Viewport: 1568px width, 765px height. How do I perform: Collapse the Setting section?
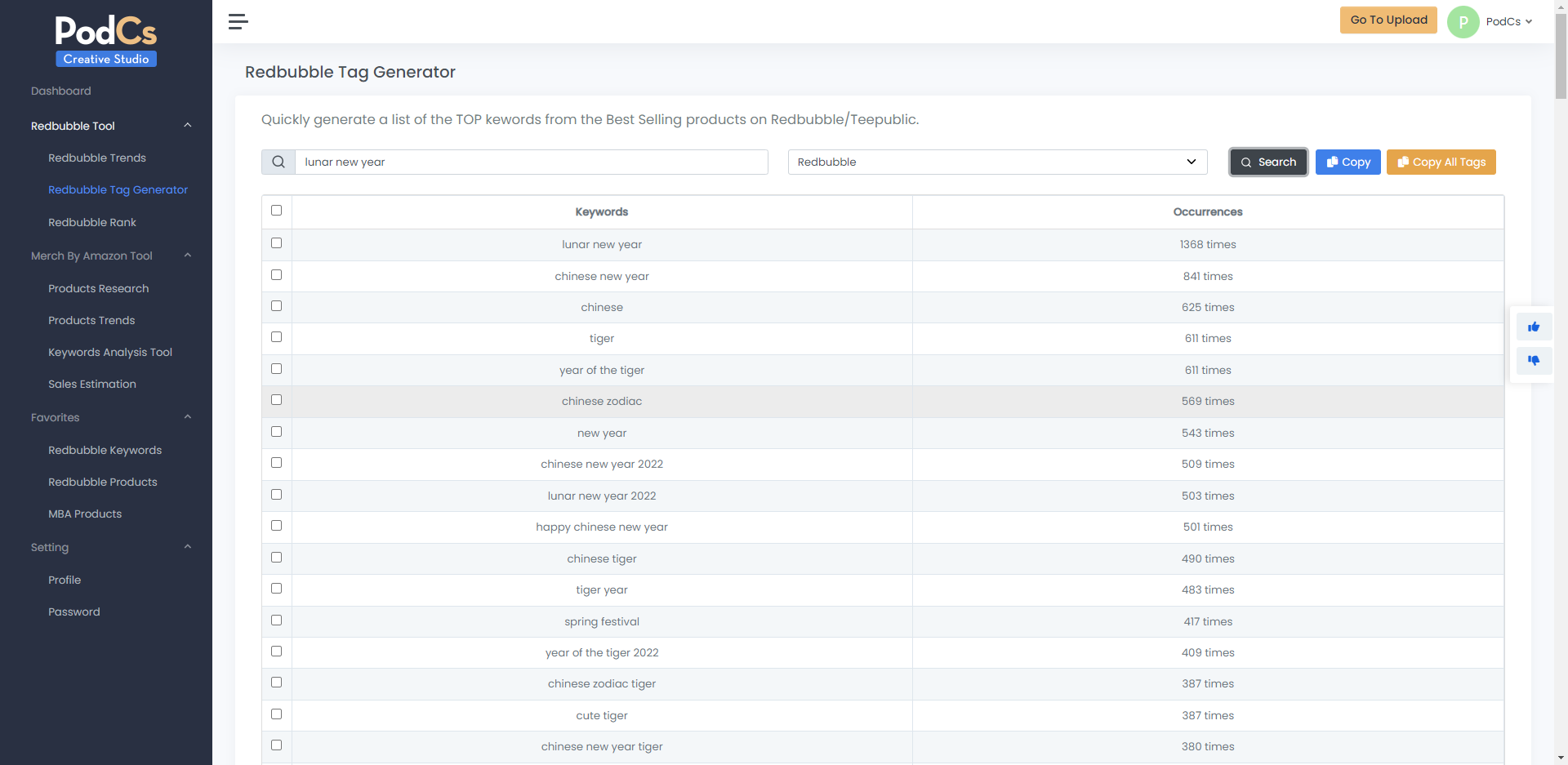pyautogui.click(x=188, y=547)
